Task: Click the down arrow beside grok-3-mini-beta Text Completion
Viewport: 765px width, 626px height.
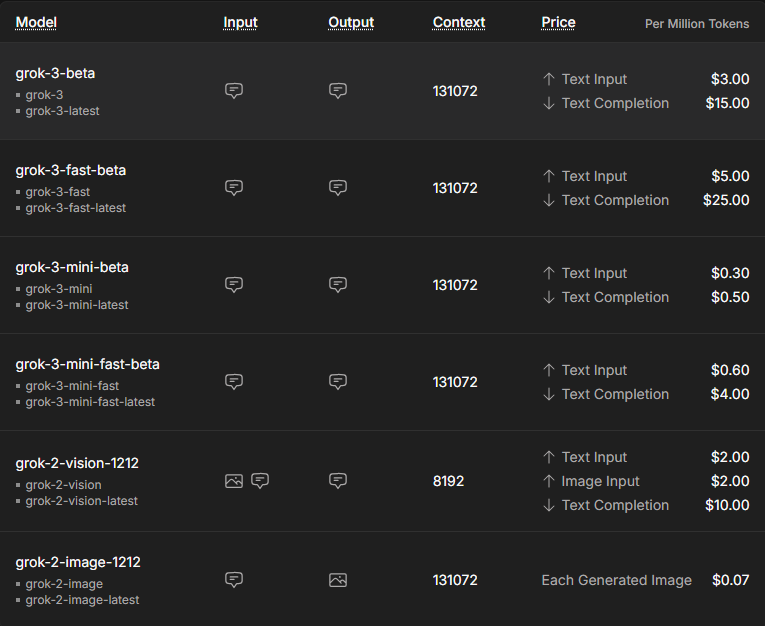Action: 549,297
